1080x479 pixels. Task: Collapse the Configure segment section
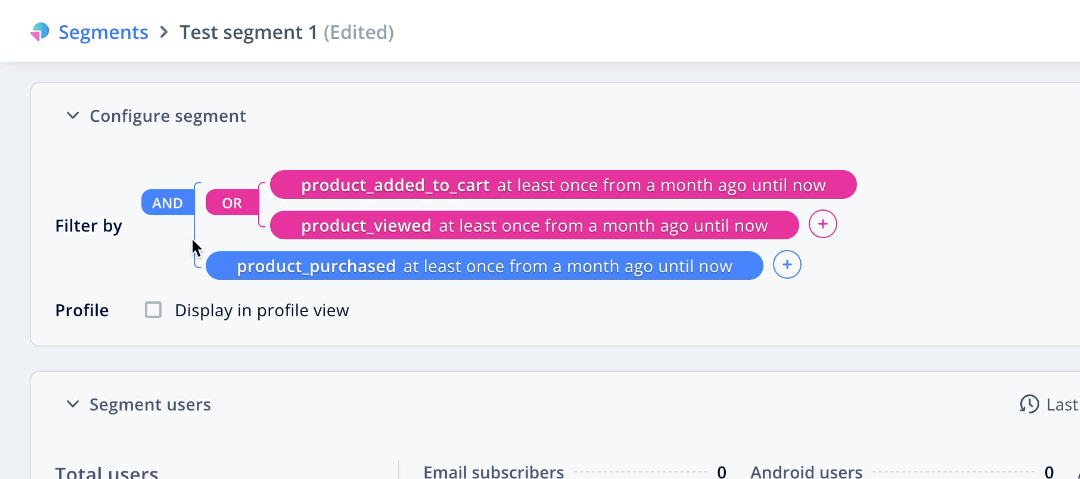tap(72, 116)
